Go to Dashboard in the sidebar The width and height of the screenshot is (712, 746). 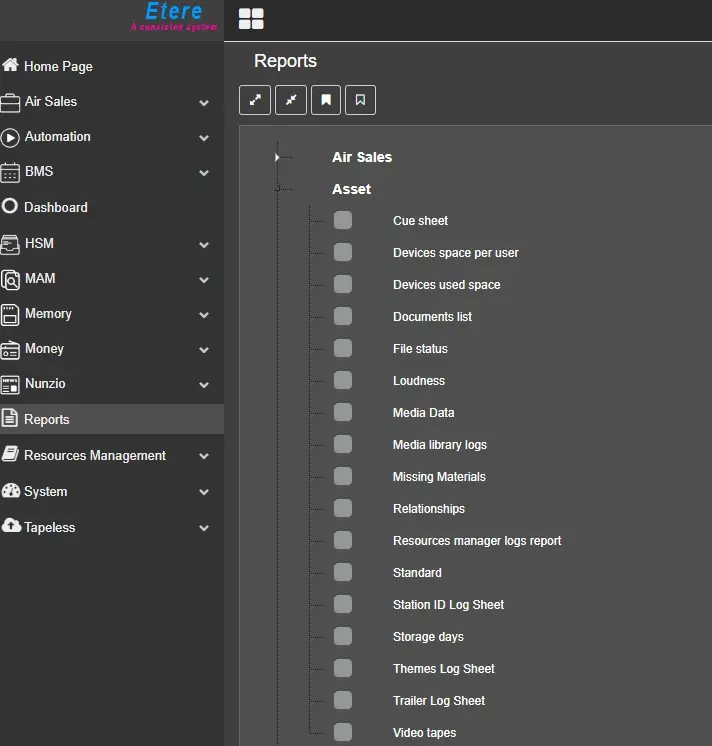[x=55, y=207]
